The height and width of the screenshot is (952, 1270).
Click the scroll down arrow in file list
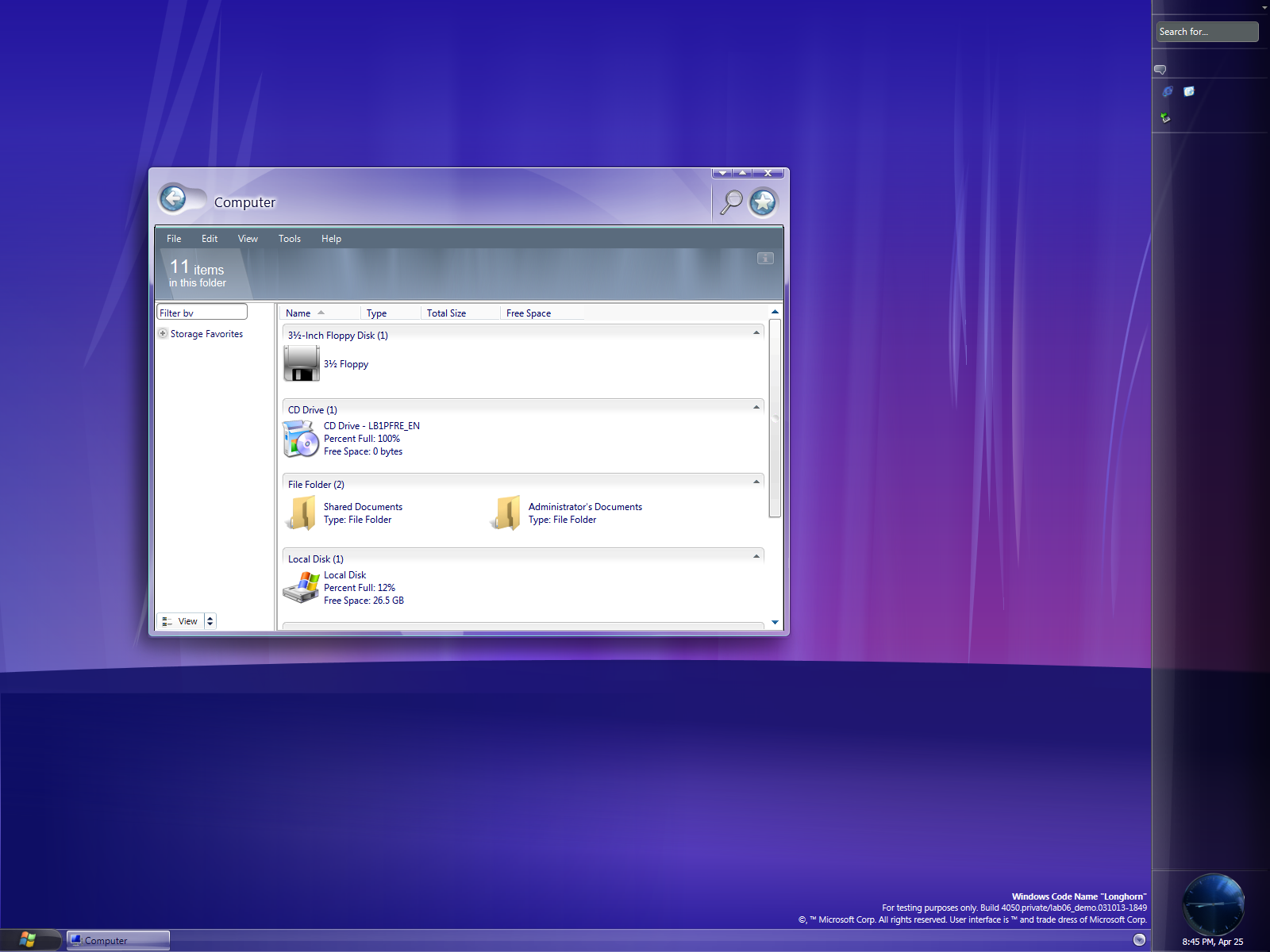coord(775,623)
